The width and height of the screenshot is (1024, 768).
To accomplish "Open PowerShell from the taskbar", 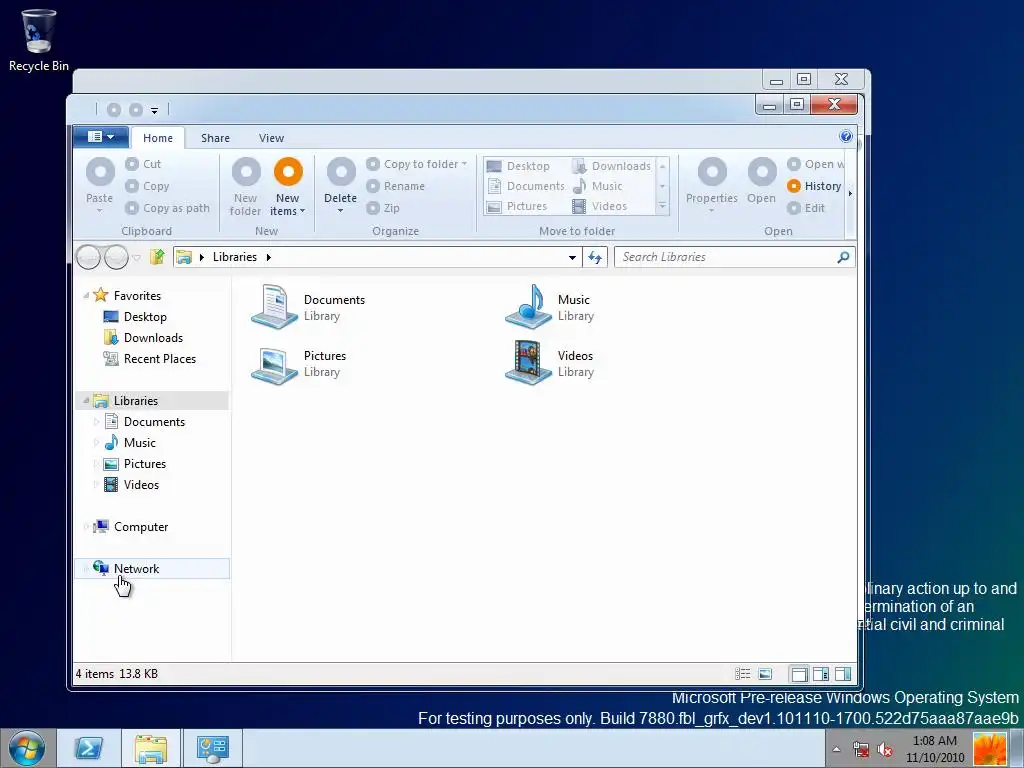I will [x=89, y=748].
